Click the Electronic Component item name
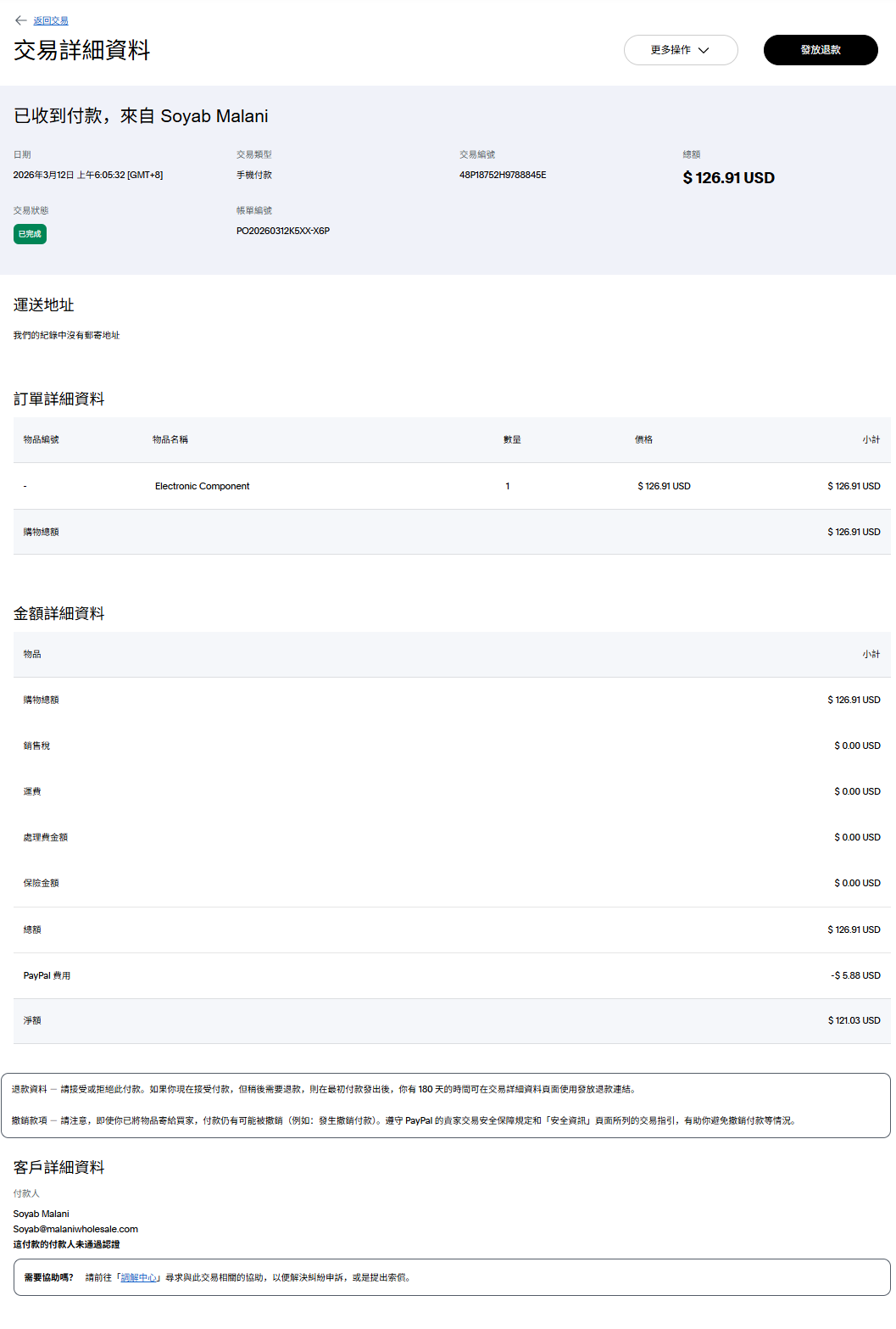This screenshot has width=896, height=1329. click(x=202, y=486)
